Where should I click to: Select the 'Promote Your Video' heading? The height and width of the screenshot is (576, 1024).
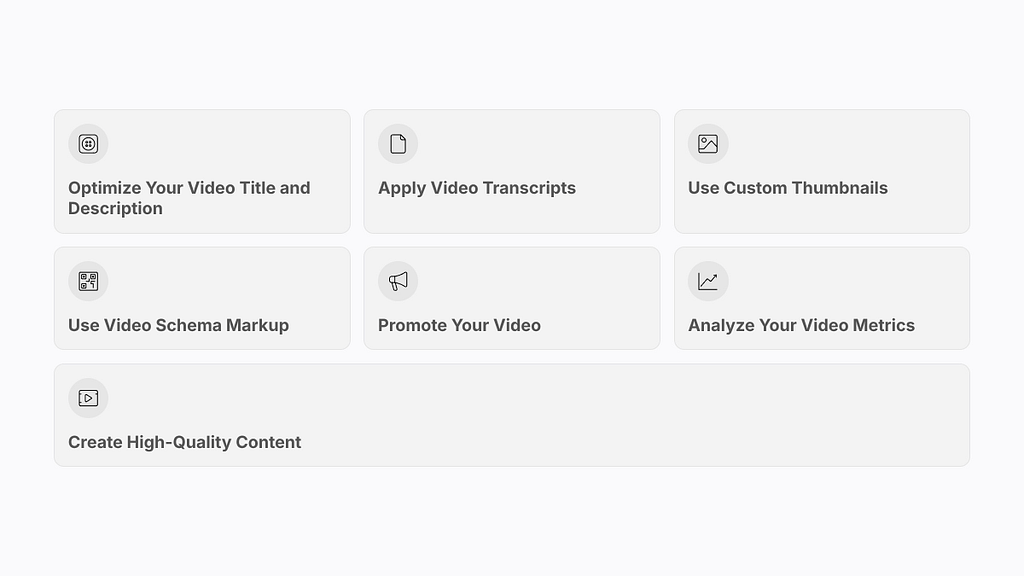(459, 325)
